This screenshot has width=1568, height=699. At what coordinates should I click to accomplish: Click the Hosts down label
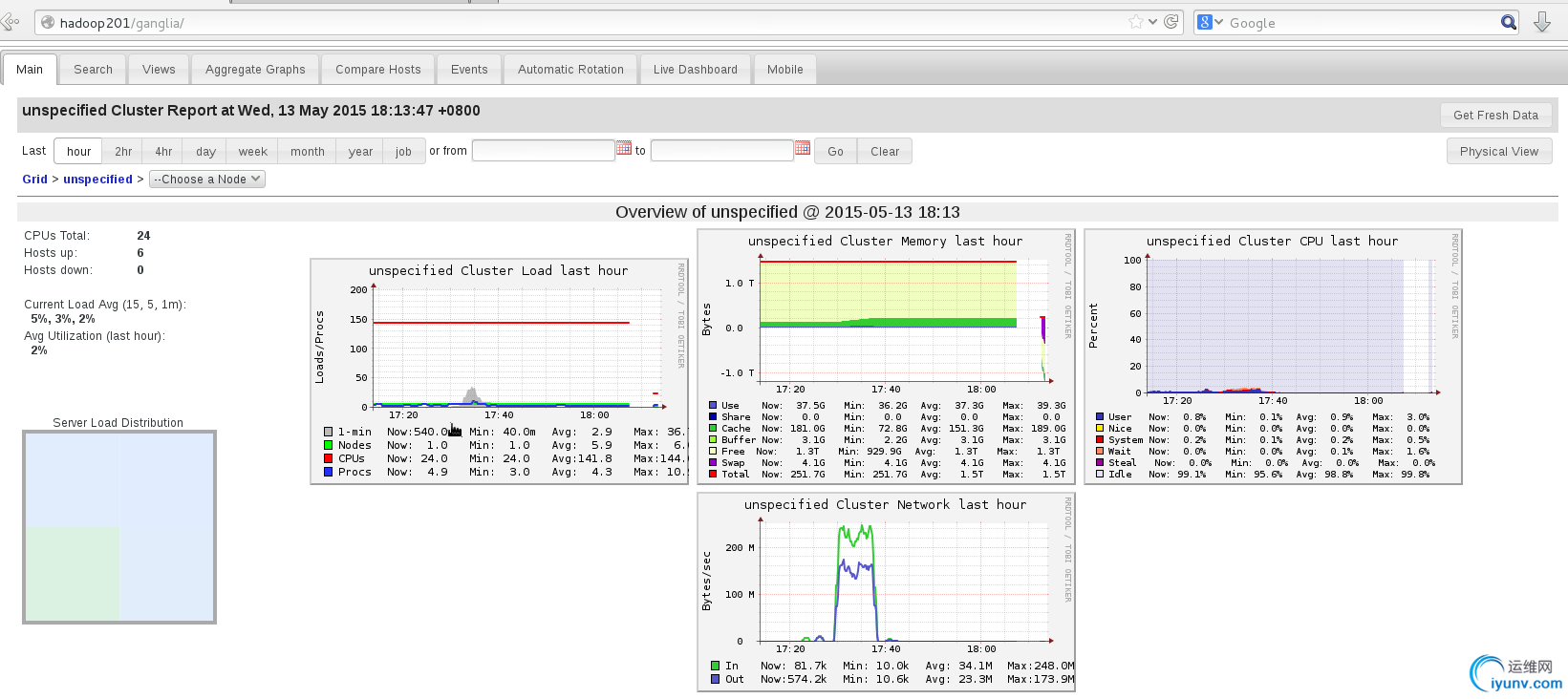coord(58,270)
